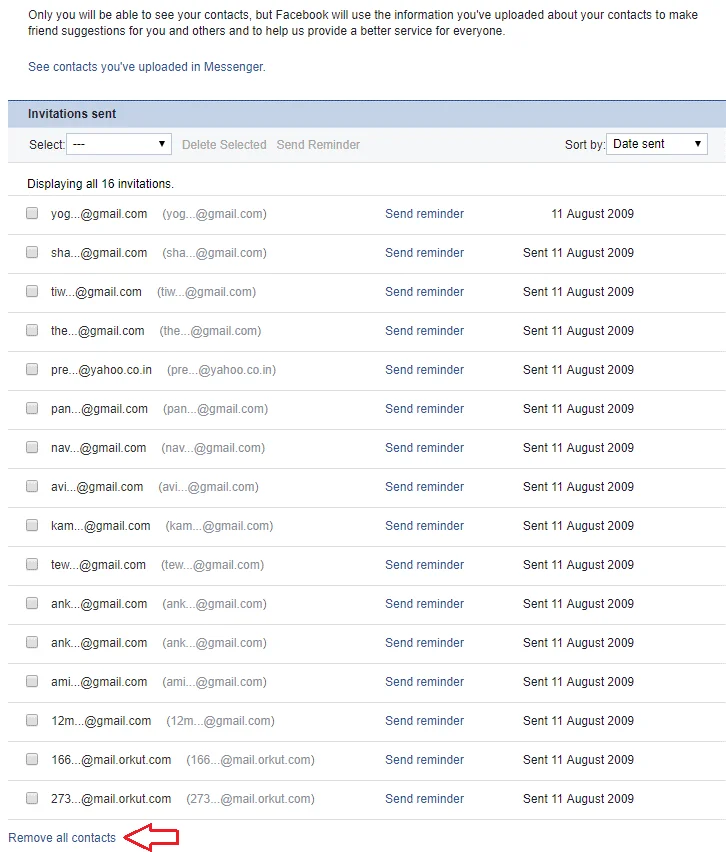
Task: Select the pan...@gmail.com checkbox
Action: pos(32,408)
